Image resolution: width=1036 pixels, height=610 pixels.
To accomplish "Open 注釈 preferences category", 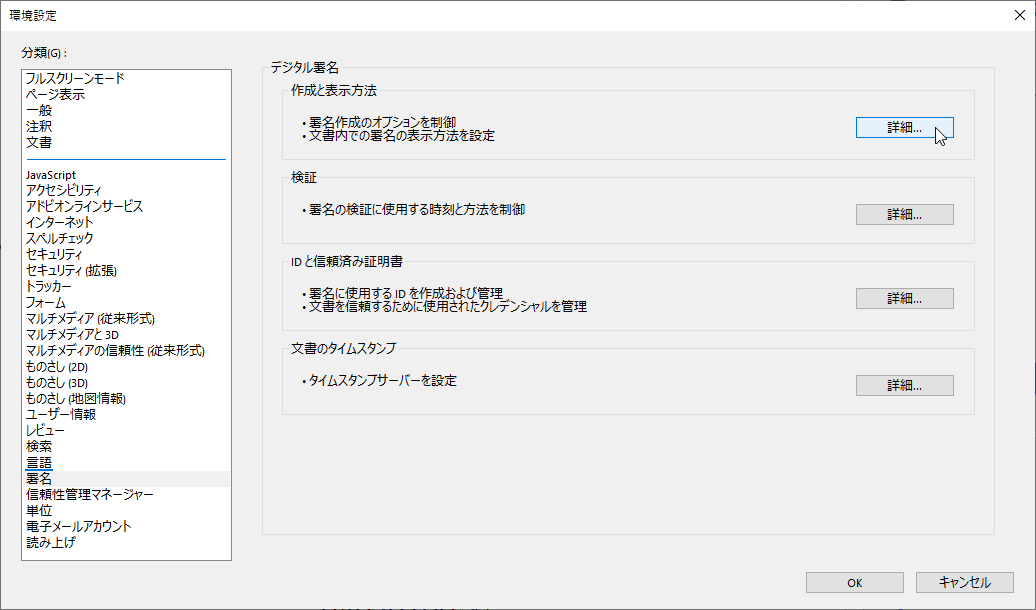I will pos(39,126).
